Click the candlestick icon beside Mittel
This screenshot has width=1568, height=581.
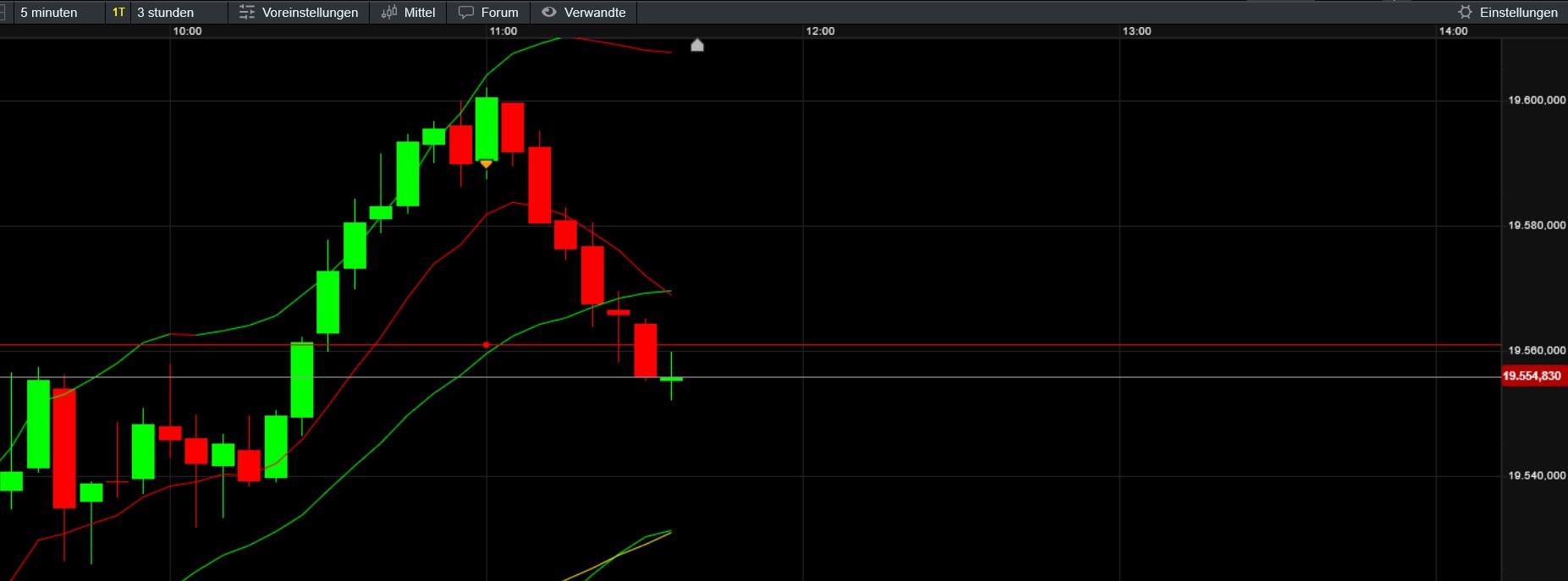pos(389,12)
